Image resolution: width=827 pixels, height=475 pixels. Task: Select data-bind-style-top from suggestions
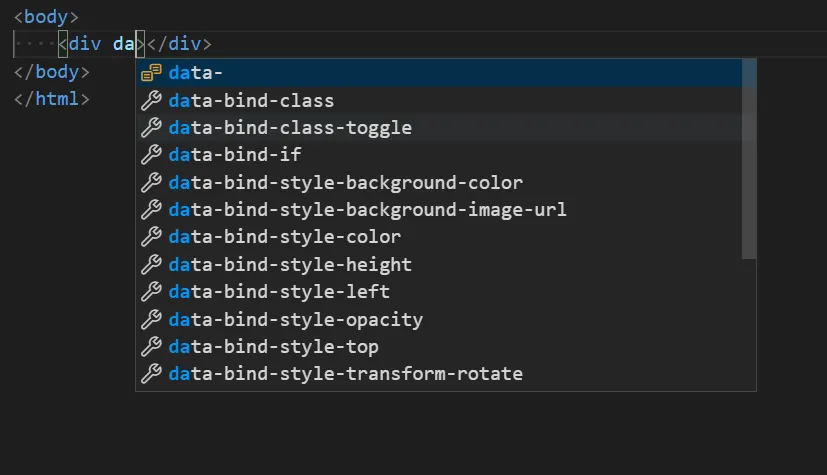[x=273, y=347]
